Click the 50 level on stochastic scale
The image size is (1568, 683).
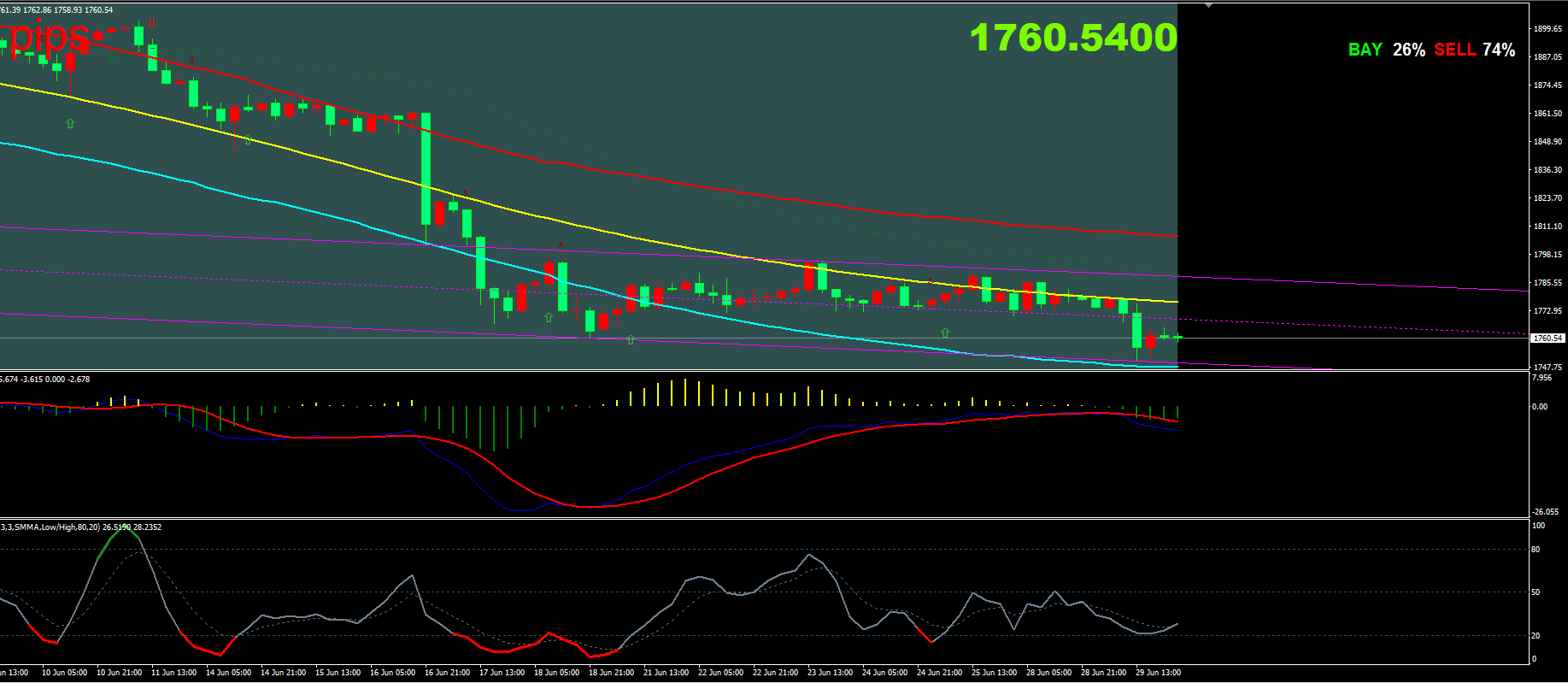(x=1536, y=592)
